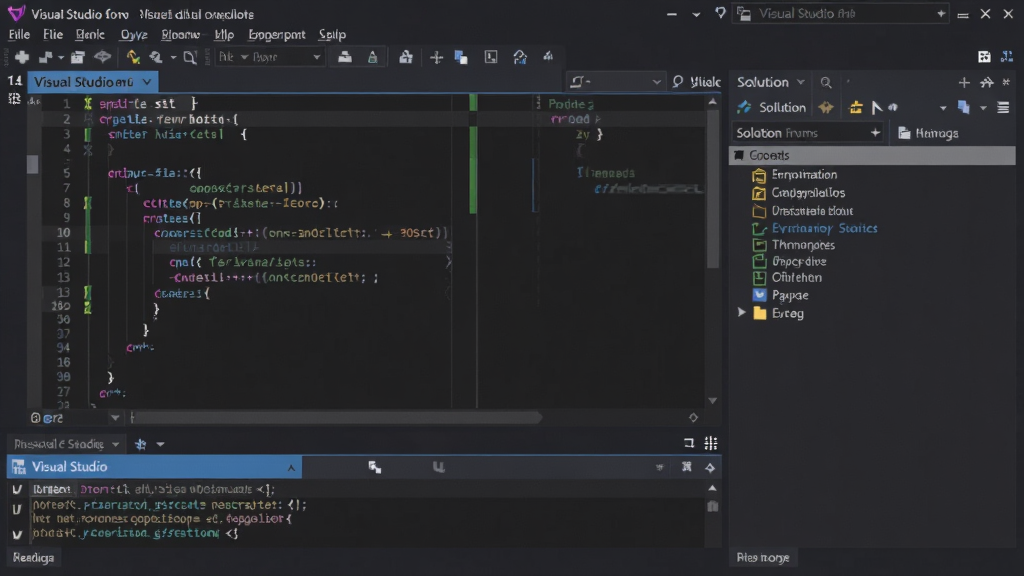Click the three-line list icon in Solution toolbar
Screen dimensions: 1024x576
(x=1003, y=107)
